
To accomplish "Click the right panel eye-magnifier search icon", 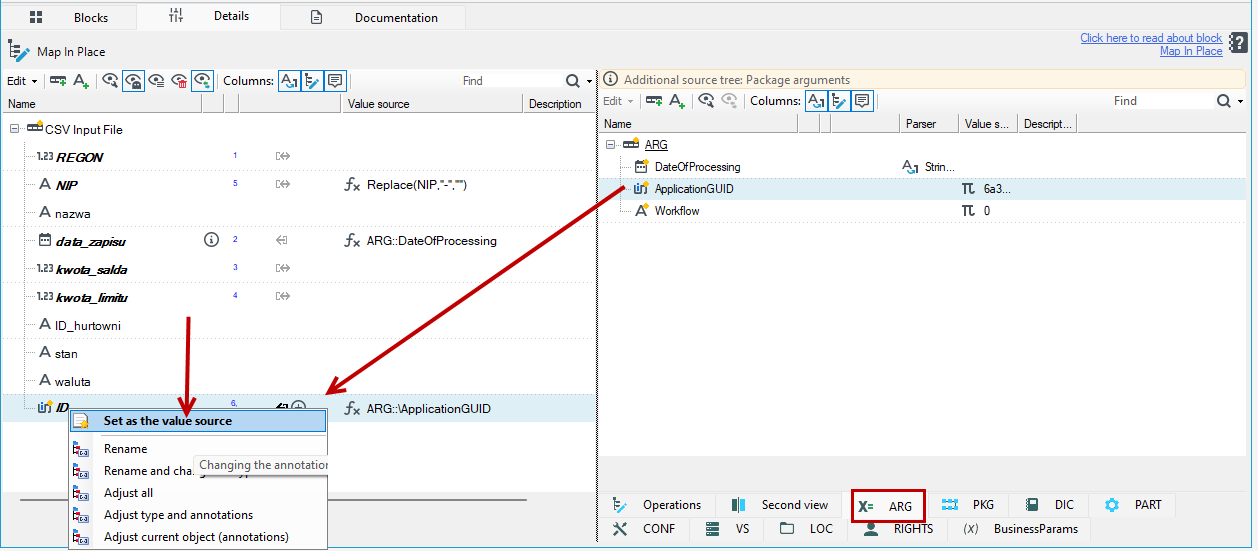I will [x=706, y=101].
